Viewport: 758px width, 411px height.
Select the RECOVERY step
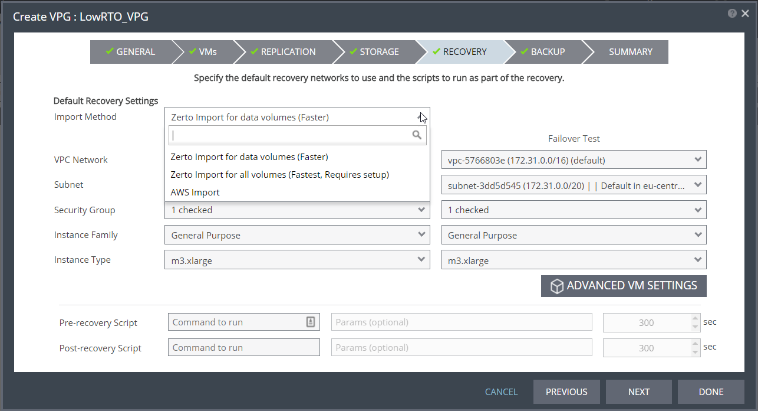(x=460, y=52)
